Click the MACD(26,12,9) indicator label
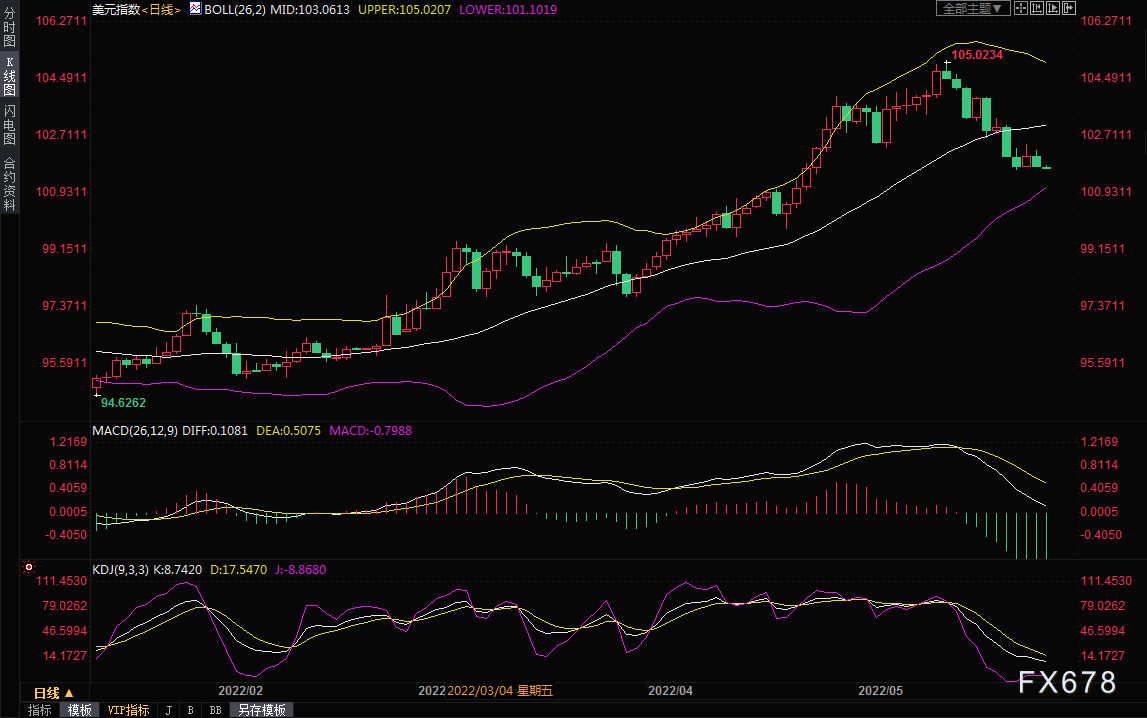The image size is (1147, 718). pyautogui.click(x=135, y=431)
